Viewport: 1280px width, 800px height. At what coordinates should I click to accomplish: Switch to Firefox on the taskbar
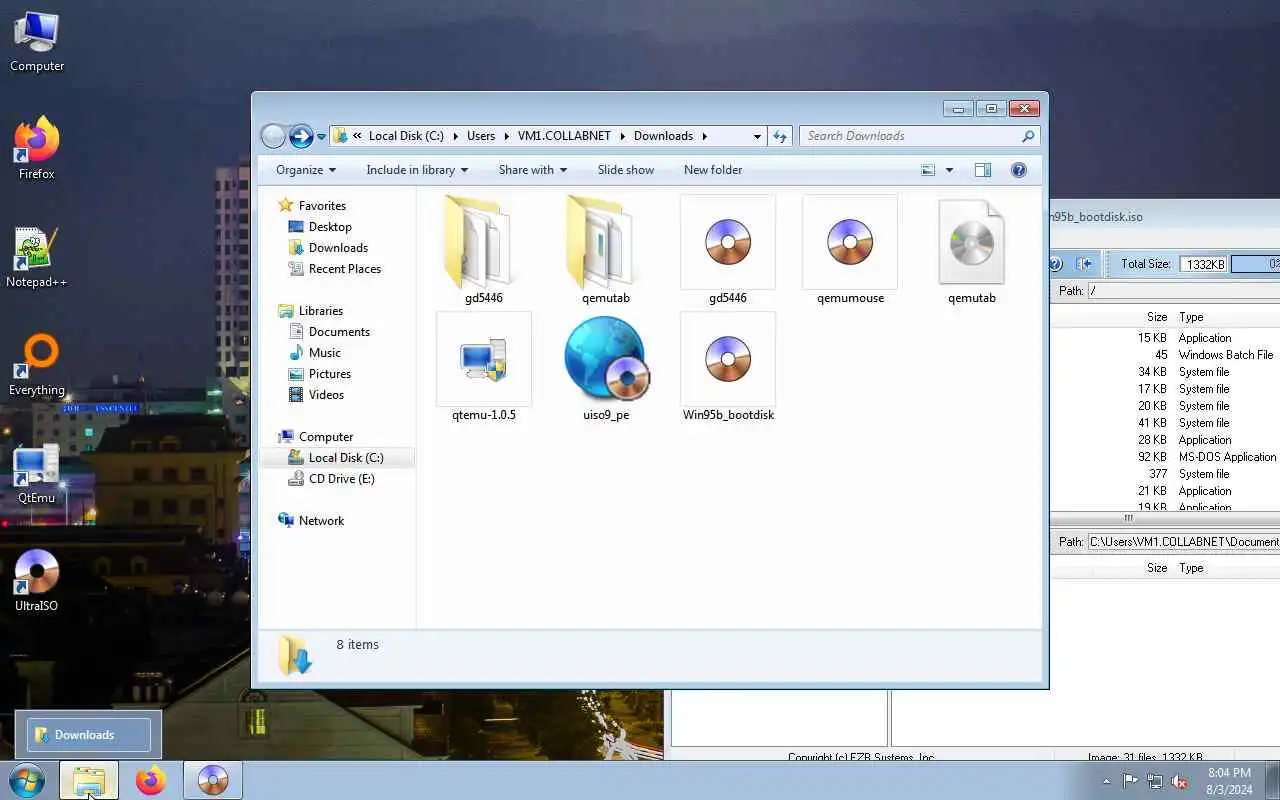point(151,780)
